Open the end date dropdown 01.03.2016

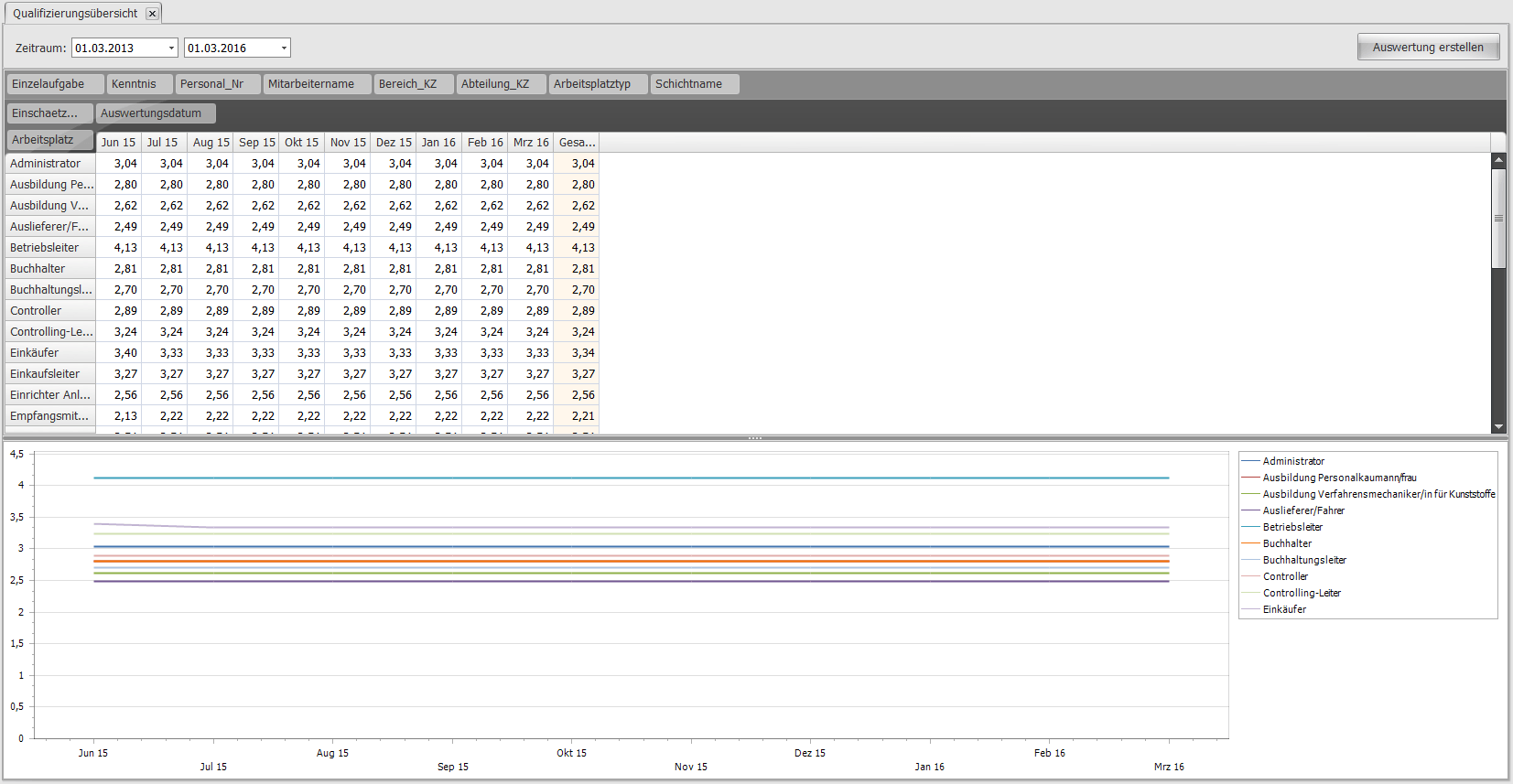coord(284,48)
